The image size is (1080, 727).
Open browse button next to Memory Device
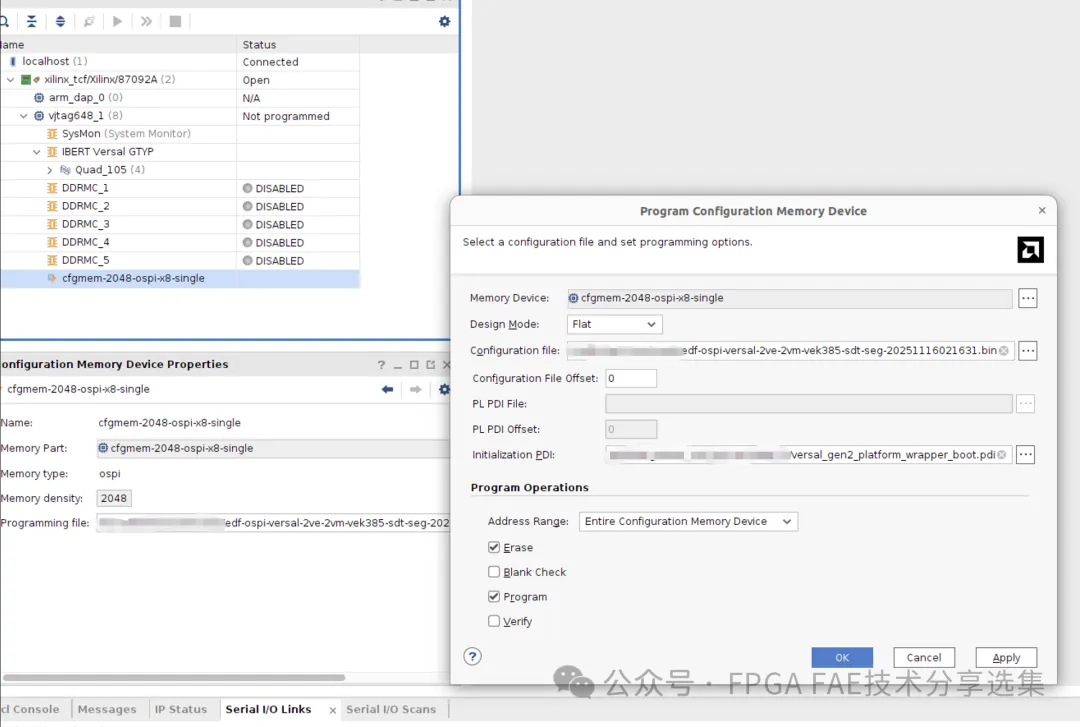click(x=1027, y=298)
